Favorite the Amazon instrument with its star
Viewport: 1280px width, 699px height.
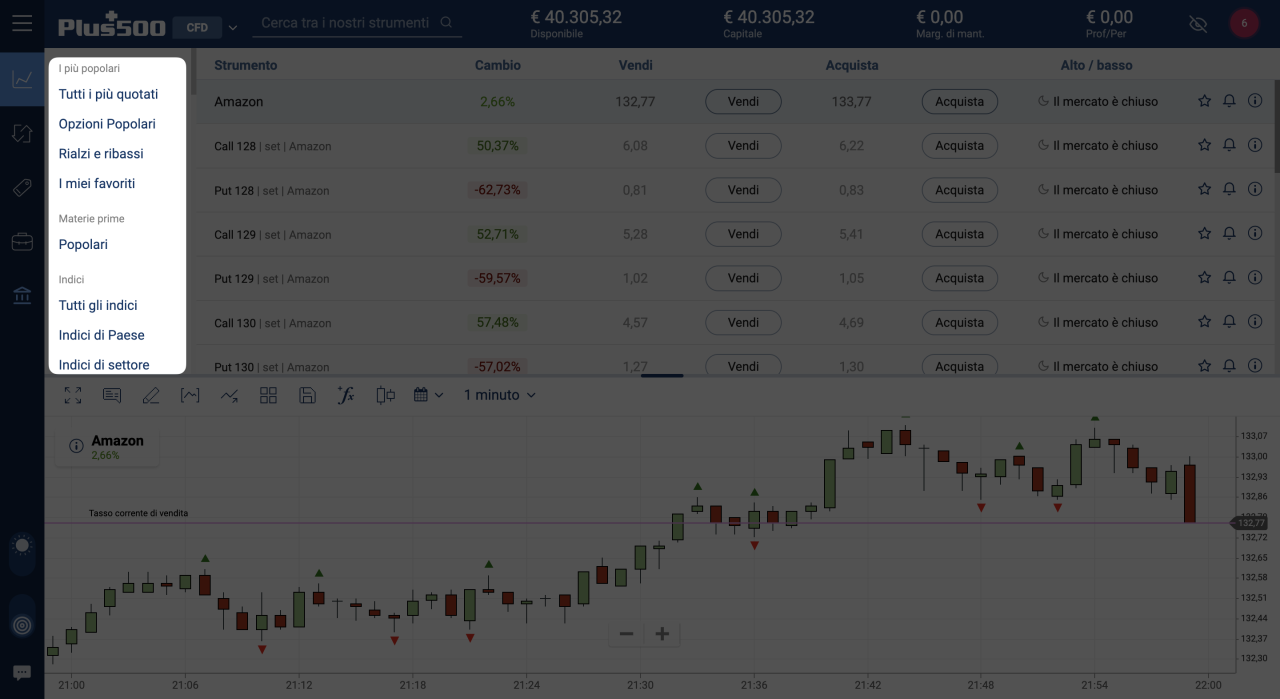(1205, 101)
